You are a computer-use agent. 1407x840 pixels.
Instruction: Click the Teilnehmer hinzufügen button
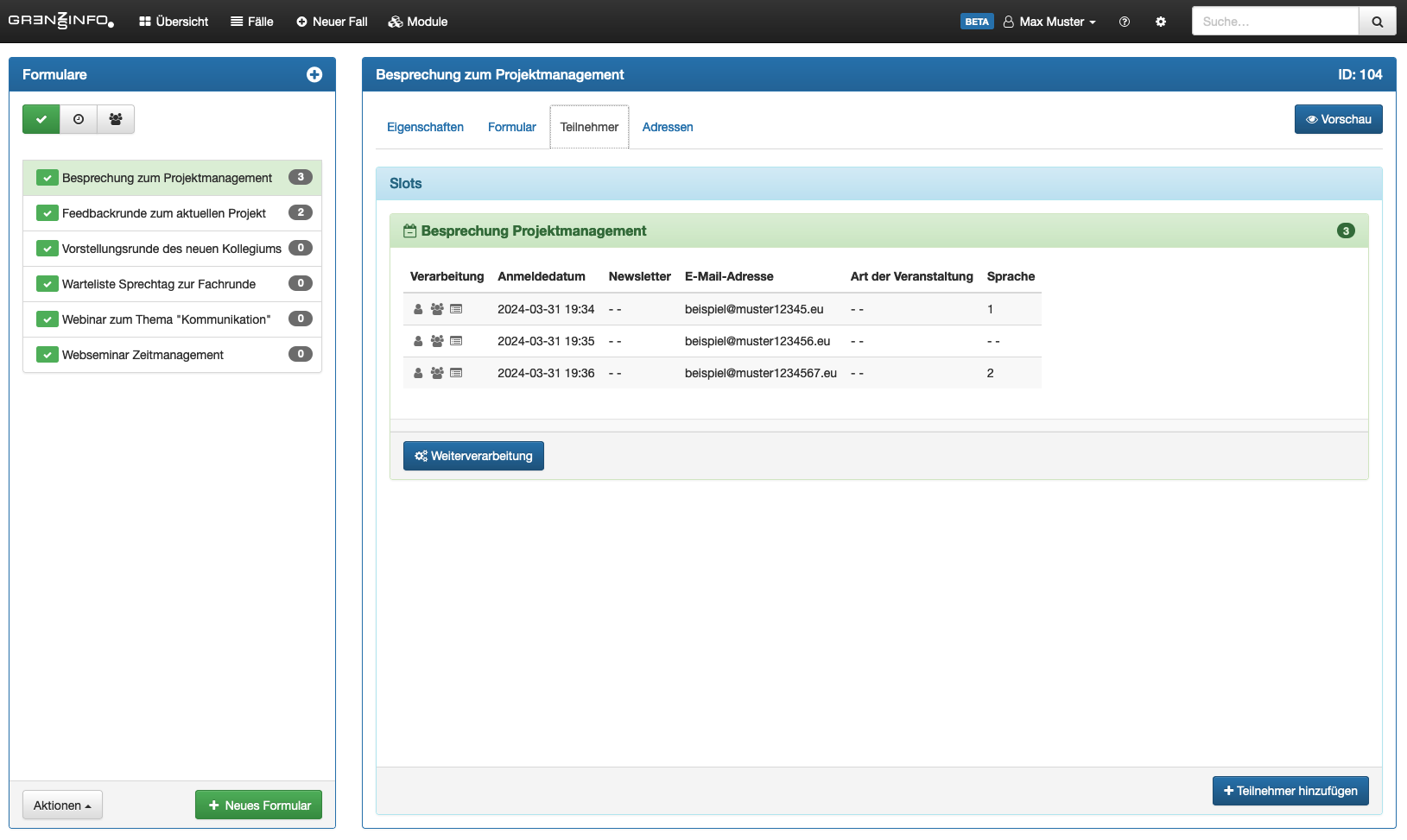click(1290, 791)
